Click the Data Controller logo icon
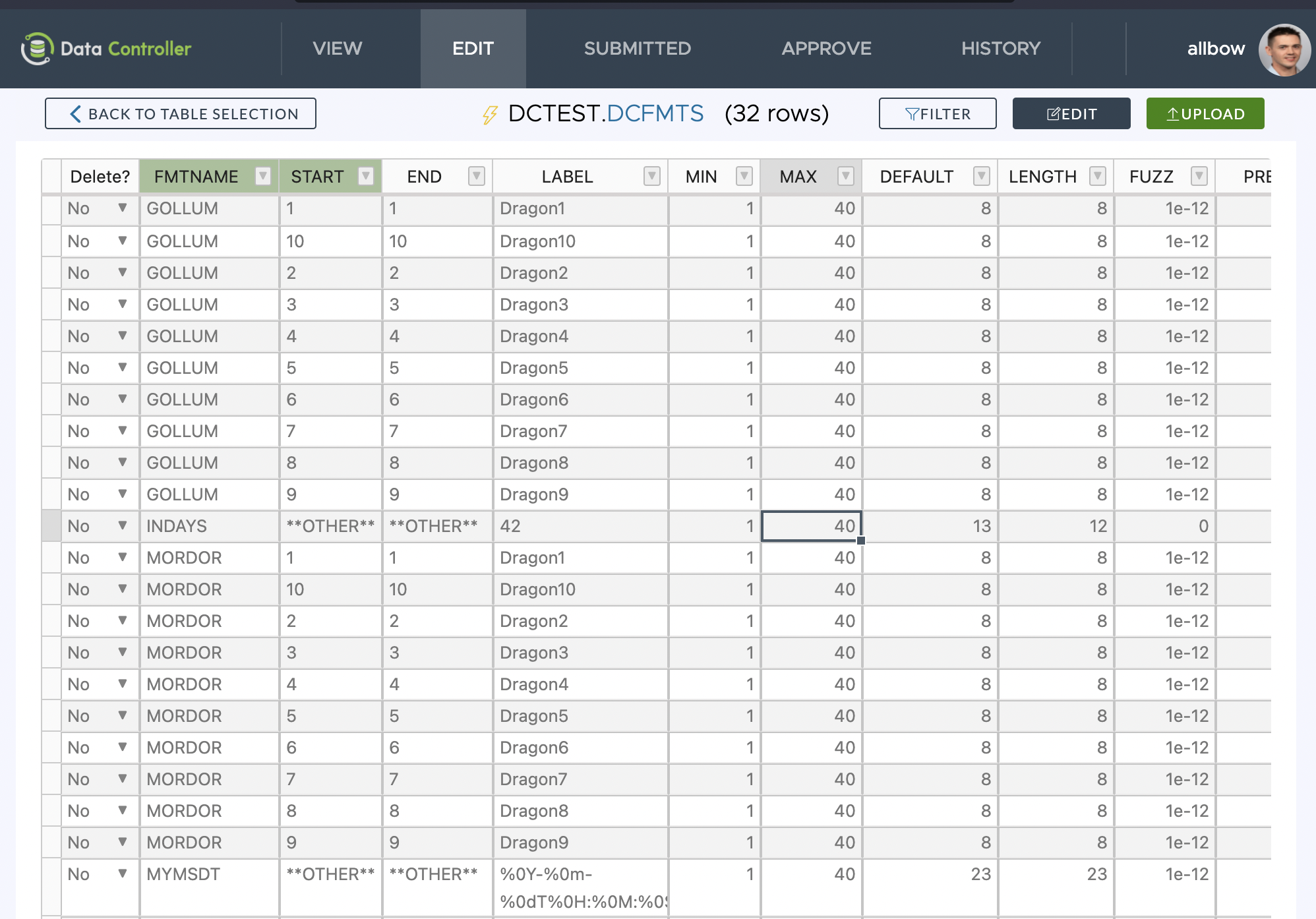 click(x=37, y=49)
